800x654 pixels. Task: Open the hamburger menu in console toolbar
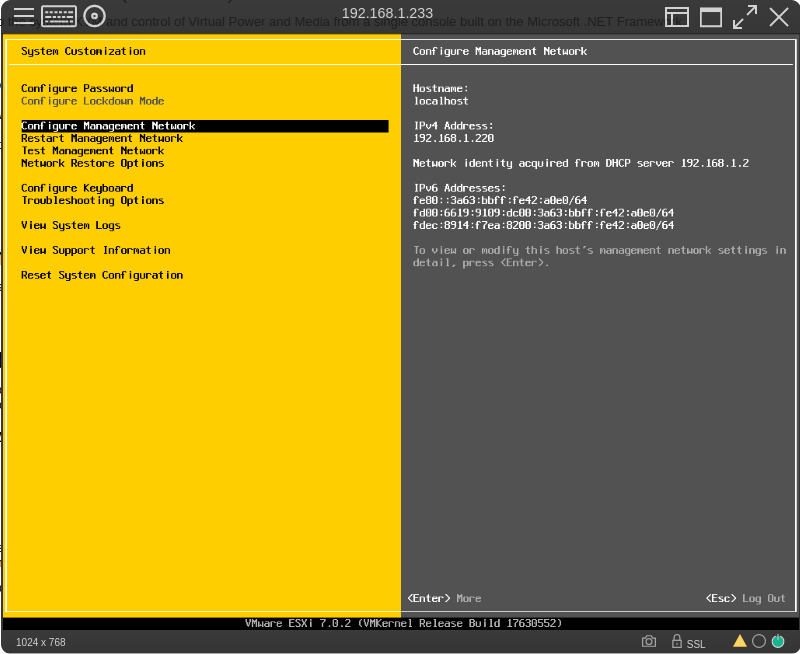pos(23,16)
